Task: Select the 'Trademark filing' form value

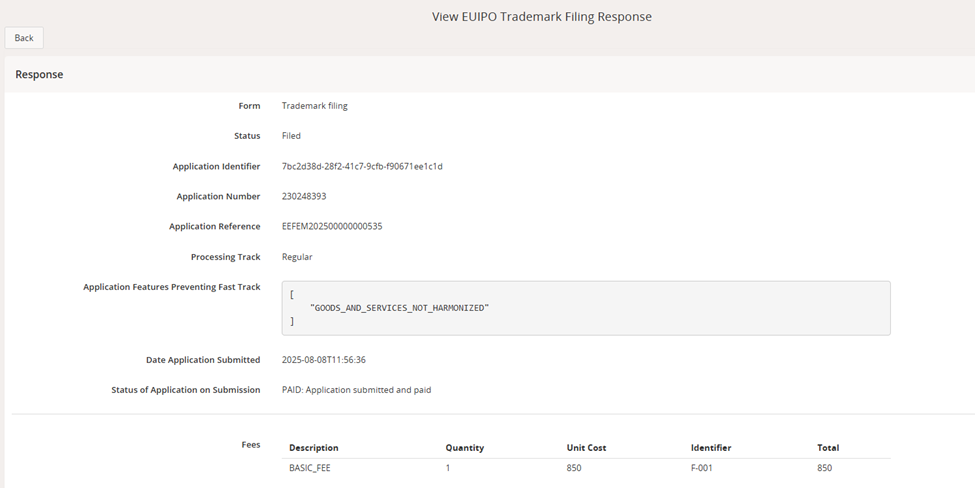Action: tap(315, 106)
